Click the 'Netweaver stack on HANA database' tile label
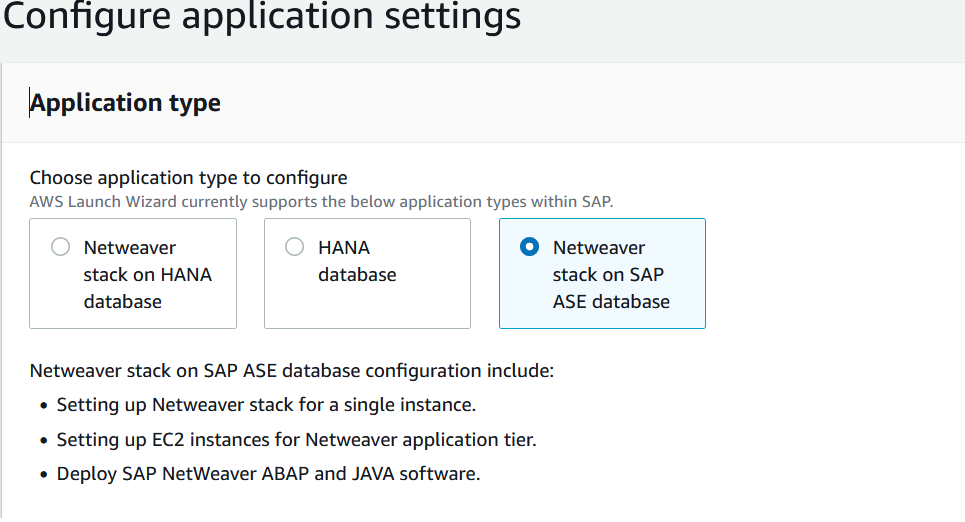 147,274
